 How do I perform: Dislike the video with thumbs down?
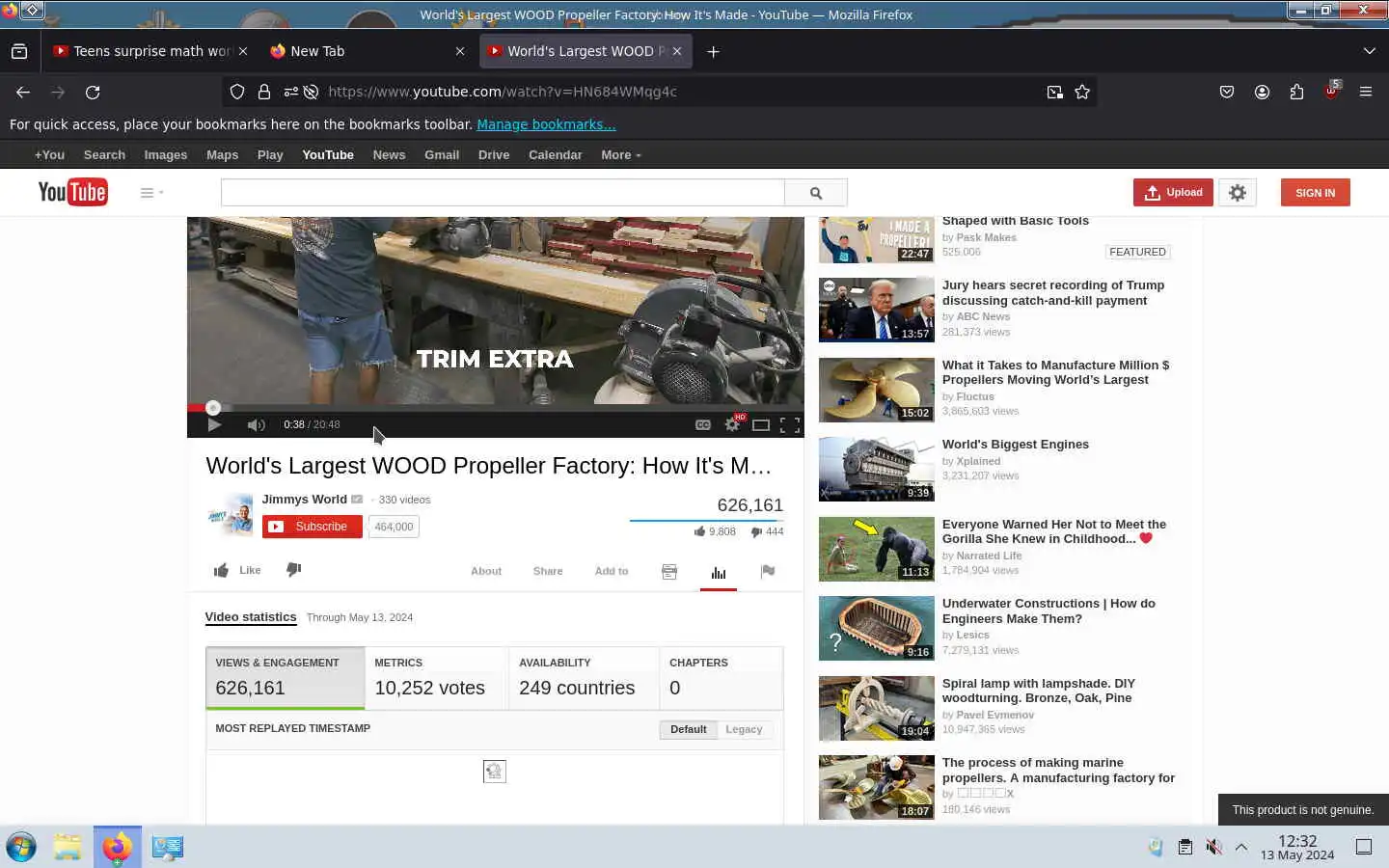click(294, 569)
